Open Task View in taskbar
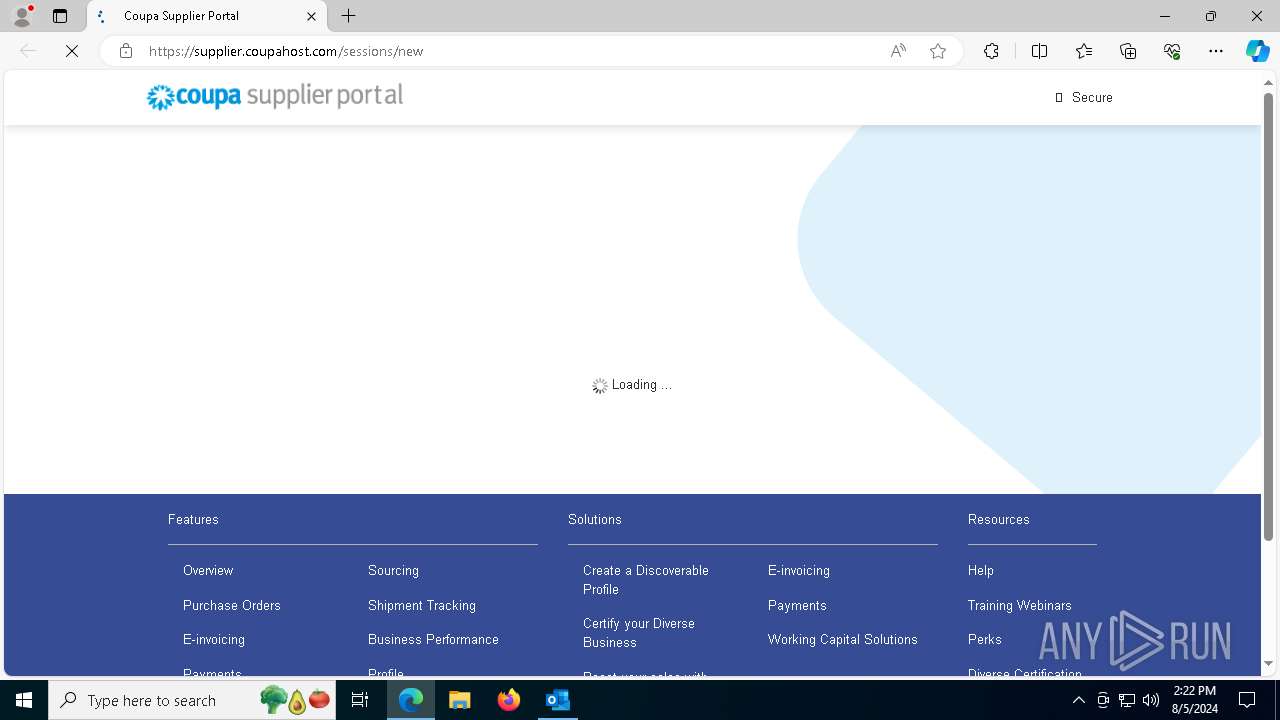This screenshot has height=720, width=1280. 360,700
